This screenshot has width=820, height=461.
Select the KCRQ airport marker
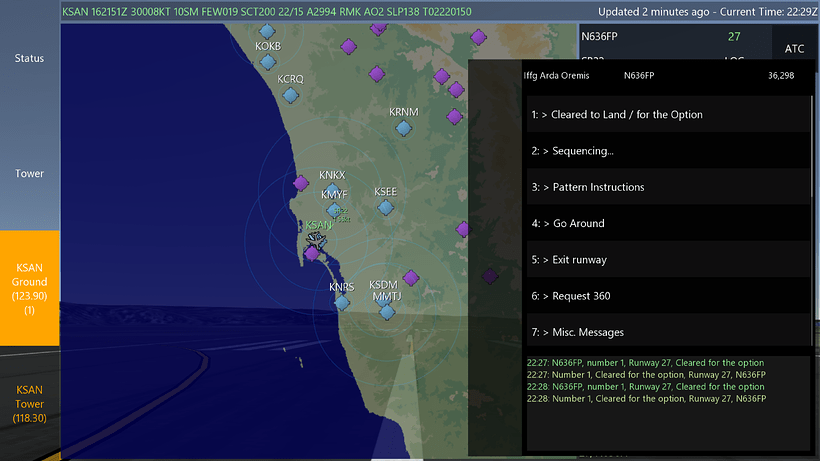pos(290,95)
